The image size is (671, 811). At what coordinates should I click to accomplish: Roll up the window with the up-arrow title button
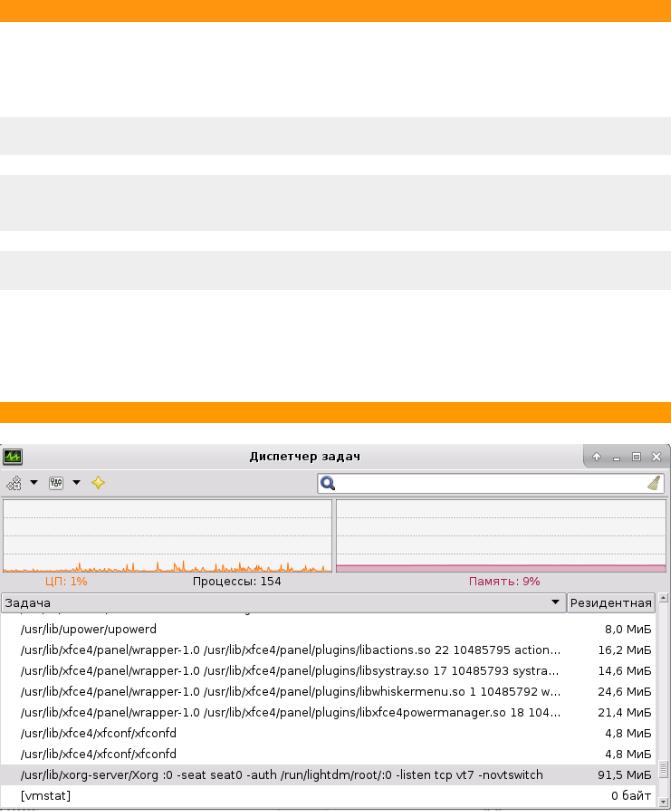(x=597, y=457)
